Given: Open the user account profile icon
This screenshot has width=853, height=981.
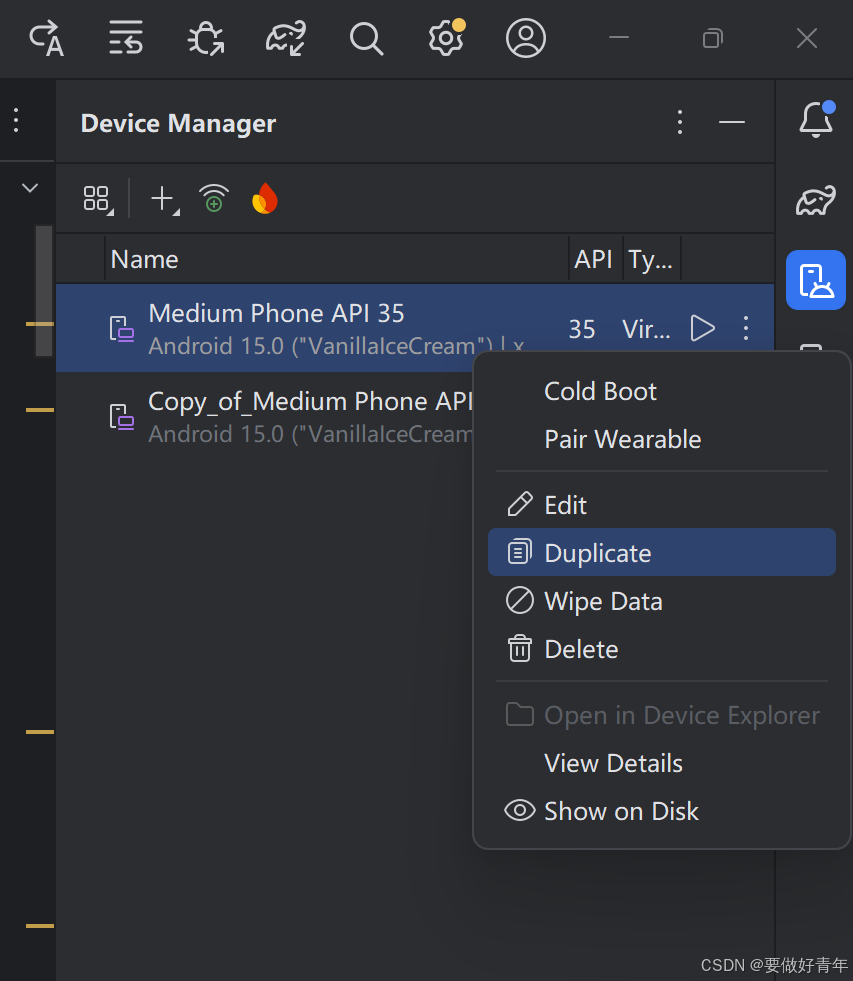Looking at the screenshot, I should (525, 39).
